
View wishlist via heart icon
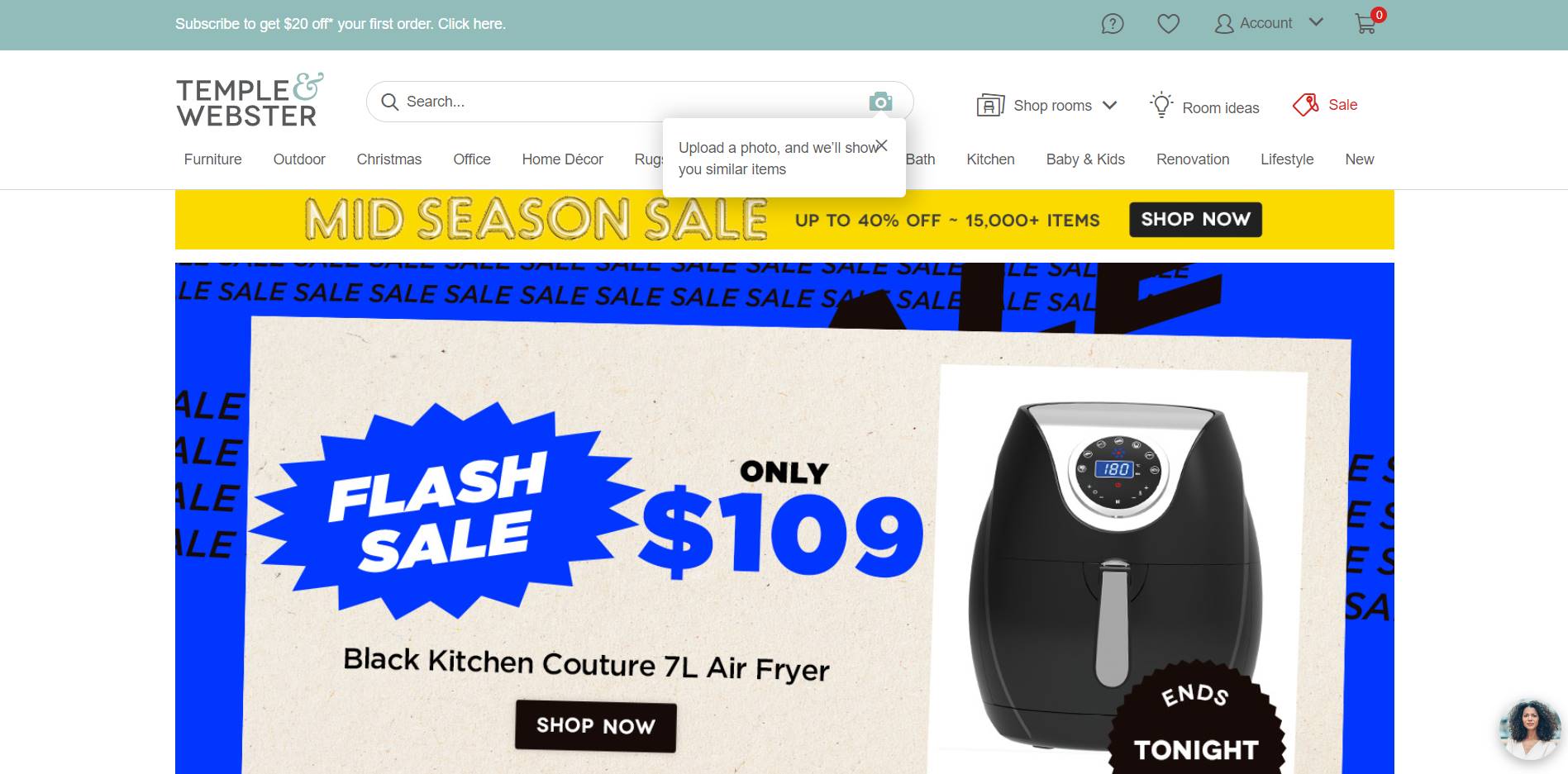1168,24
